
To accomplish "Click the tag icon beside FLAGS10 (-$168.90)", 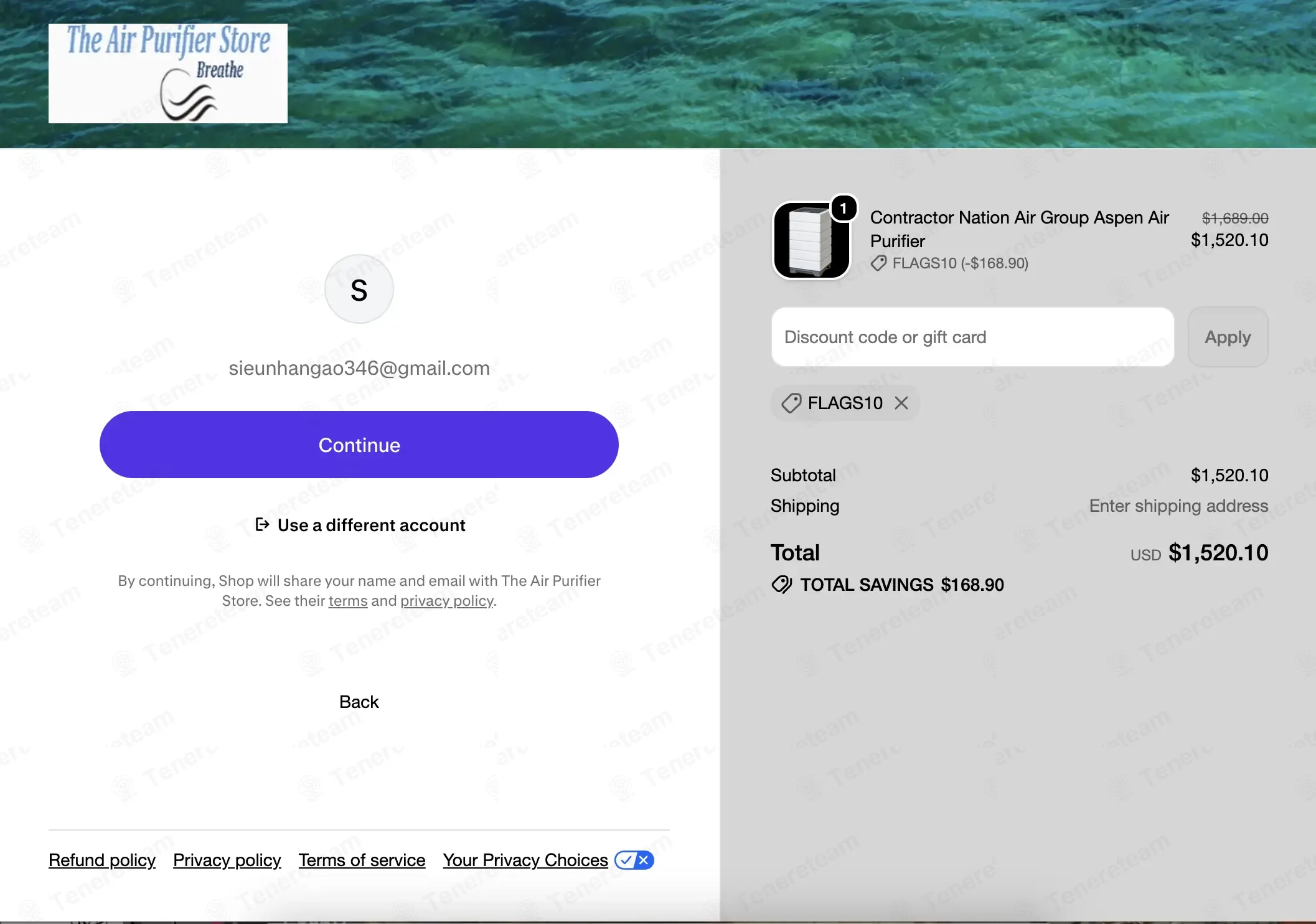I will click(x=878, y=263).
